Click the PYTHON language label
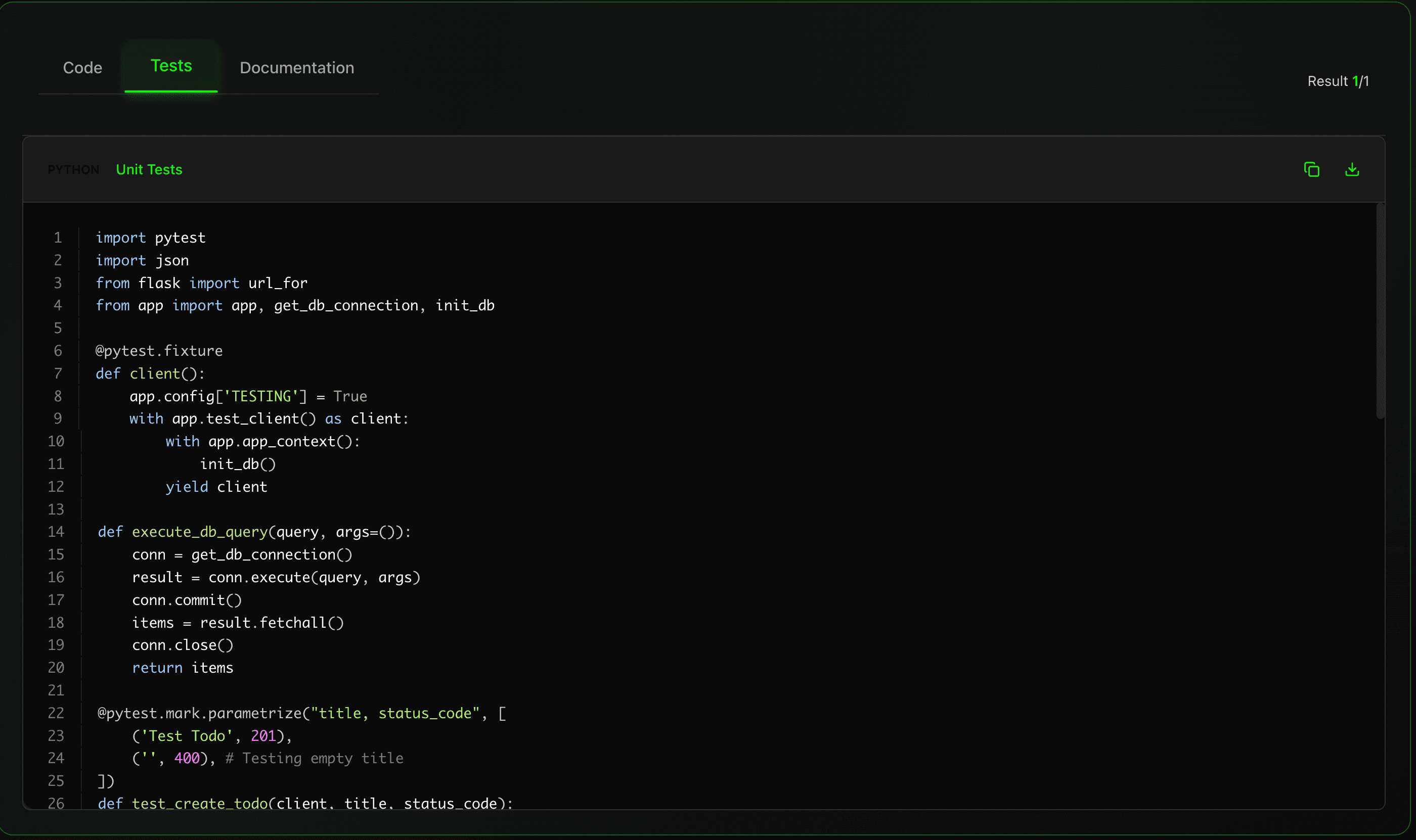 73,169
